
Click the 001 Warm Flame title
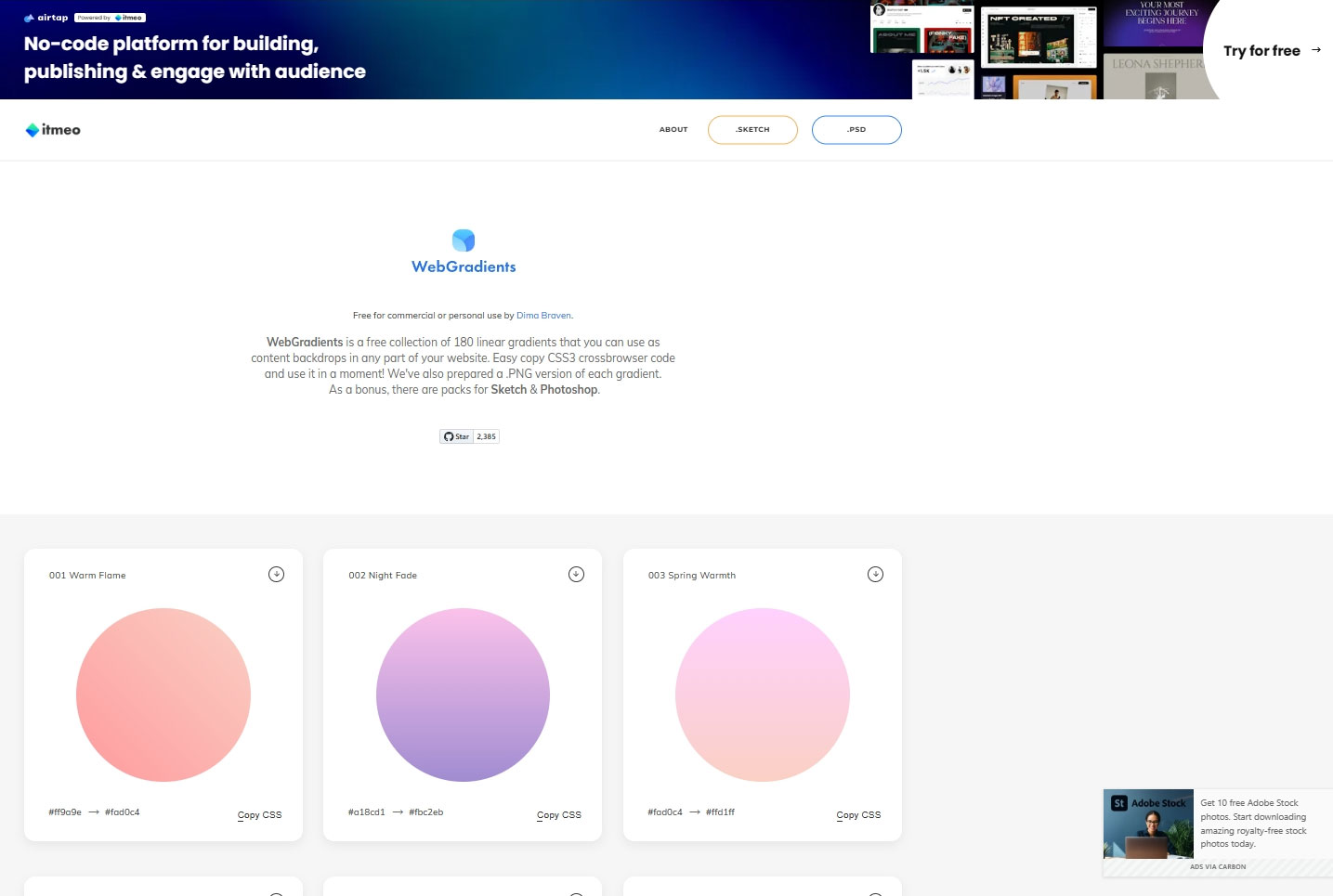coord(87,576)
